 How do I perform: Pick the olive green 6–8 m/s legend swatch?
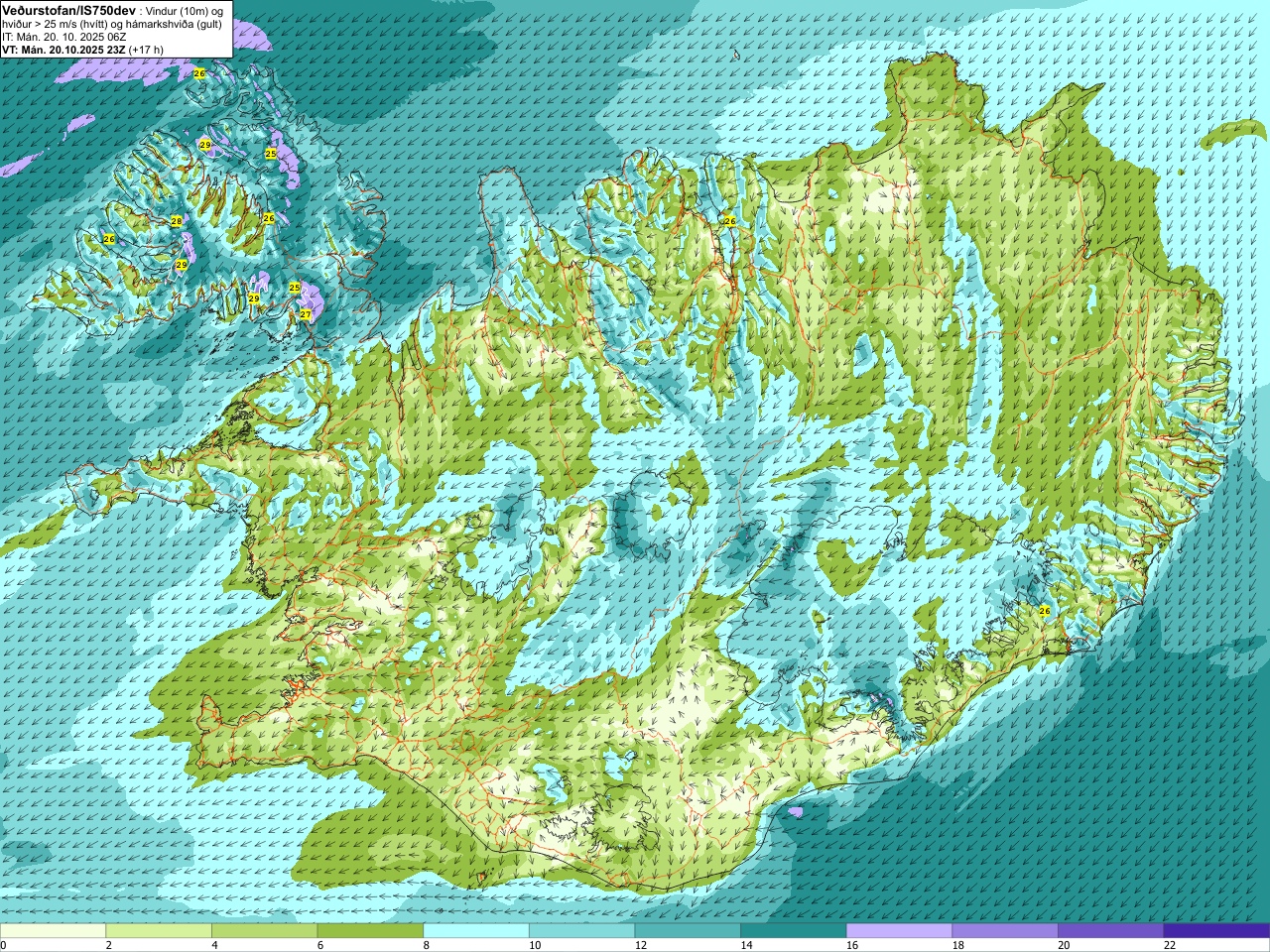coord(370,931)
